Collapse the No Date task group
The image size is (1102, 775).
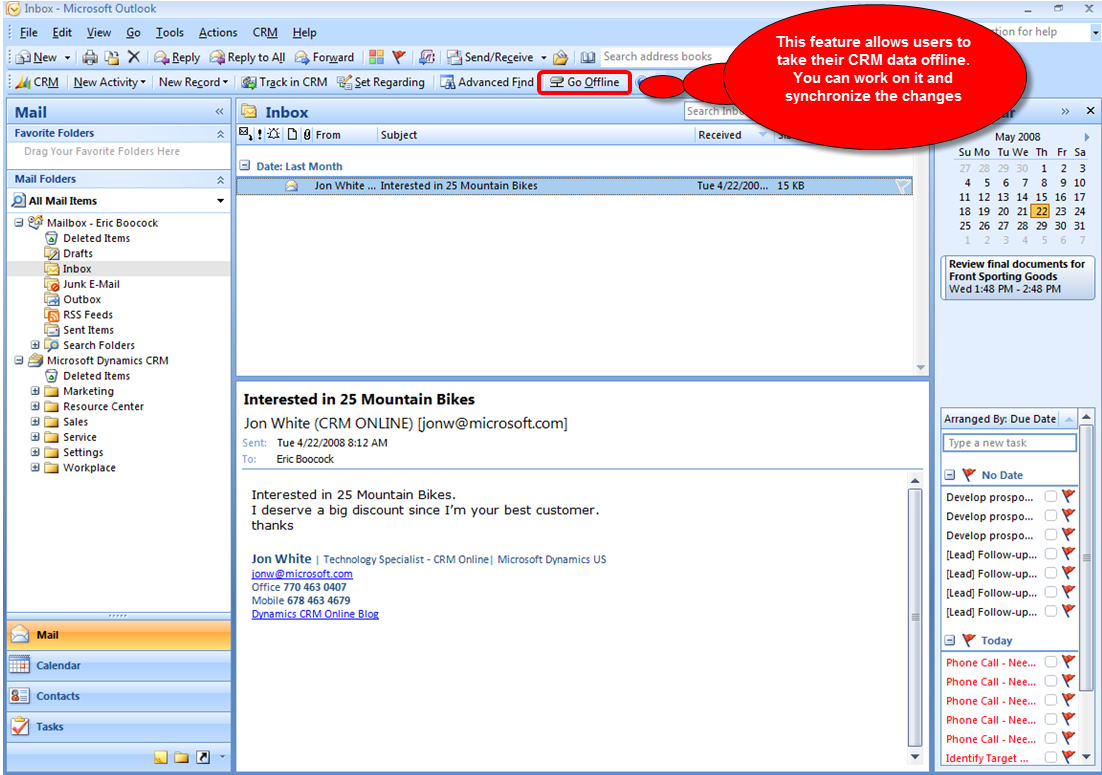tap(949, 475)
